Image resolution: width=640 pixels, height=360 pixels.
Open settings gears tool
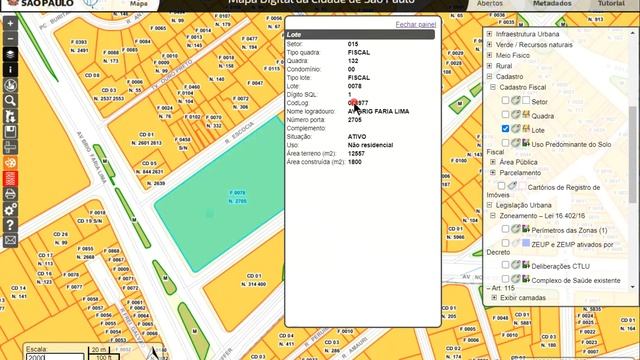[x=10, y=209]
